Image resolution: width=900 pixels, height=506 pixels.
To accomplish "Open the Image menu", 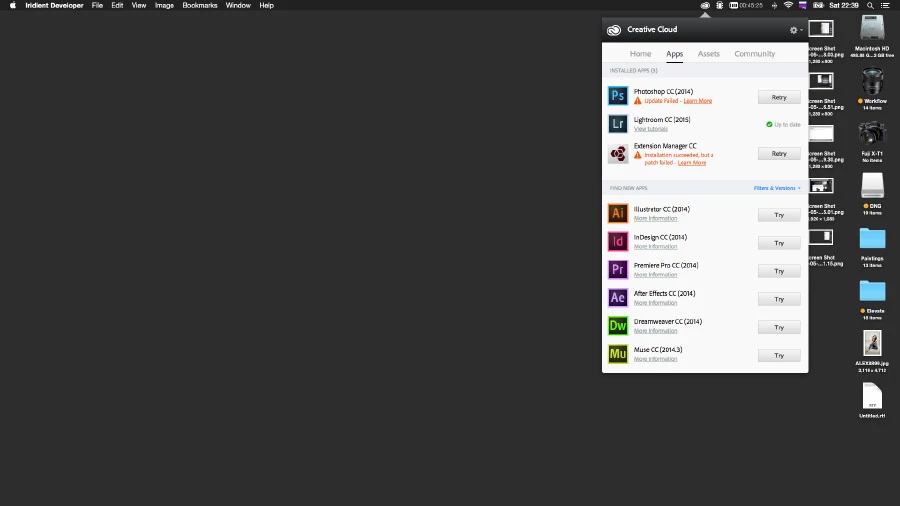I will [164, 5].
